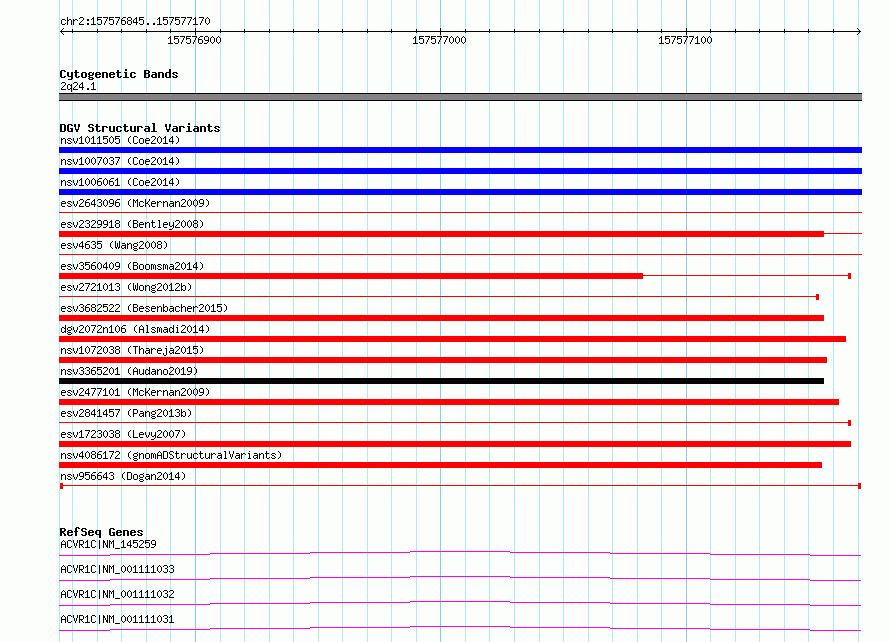Click the 157577100 ruler coordinate

tap(685, 40)
